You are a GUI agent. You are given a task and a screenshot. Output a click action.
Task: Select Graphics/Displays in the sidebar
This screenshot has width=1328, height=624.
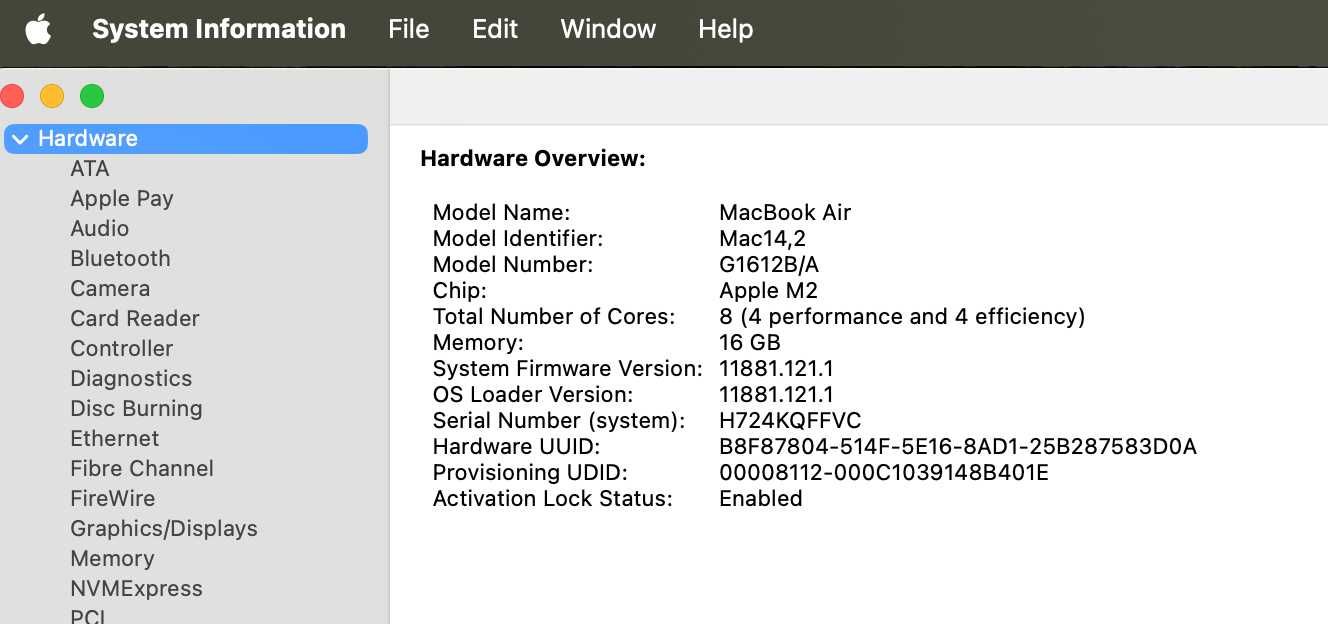click(164, 529)
